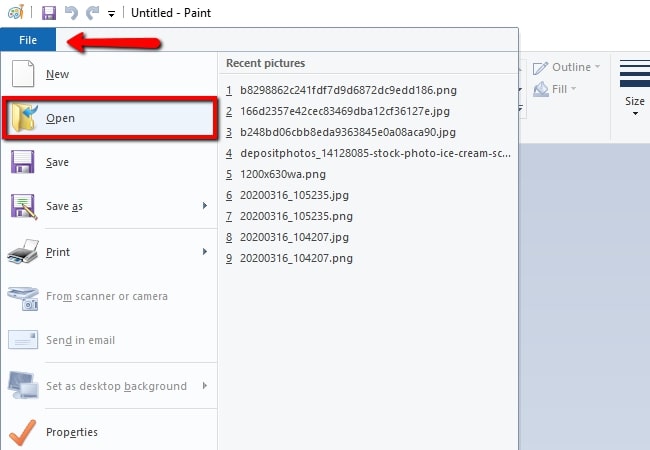Click the Paint app icon in title bar

pyautogui.click(x=16, y=12)
